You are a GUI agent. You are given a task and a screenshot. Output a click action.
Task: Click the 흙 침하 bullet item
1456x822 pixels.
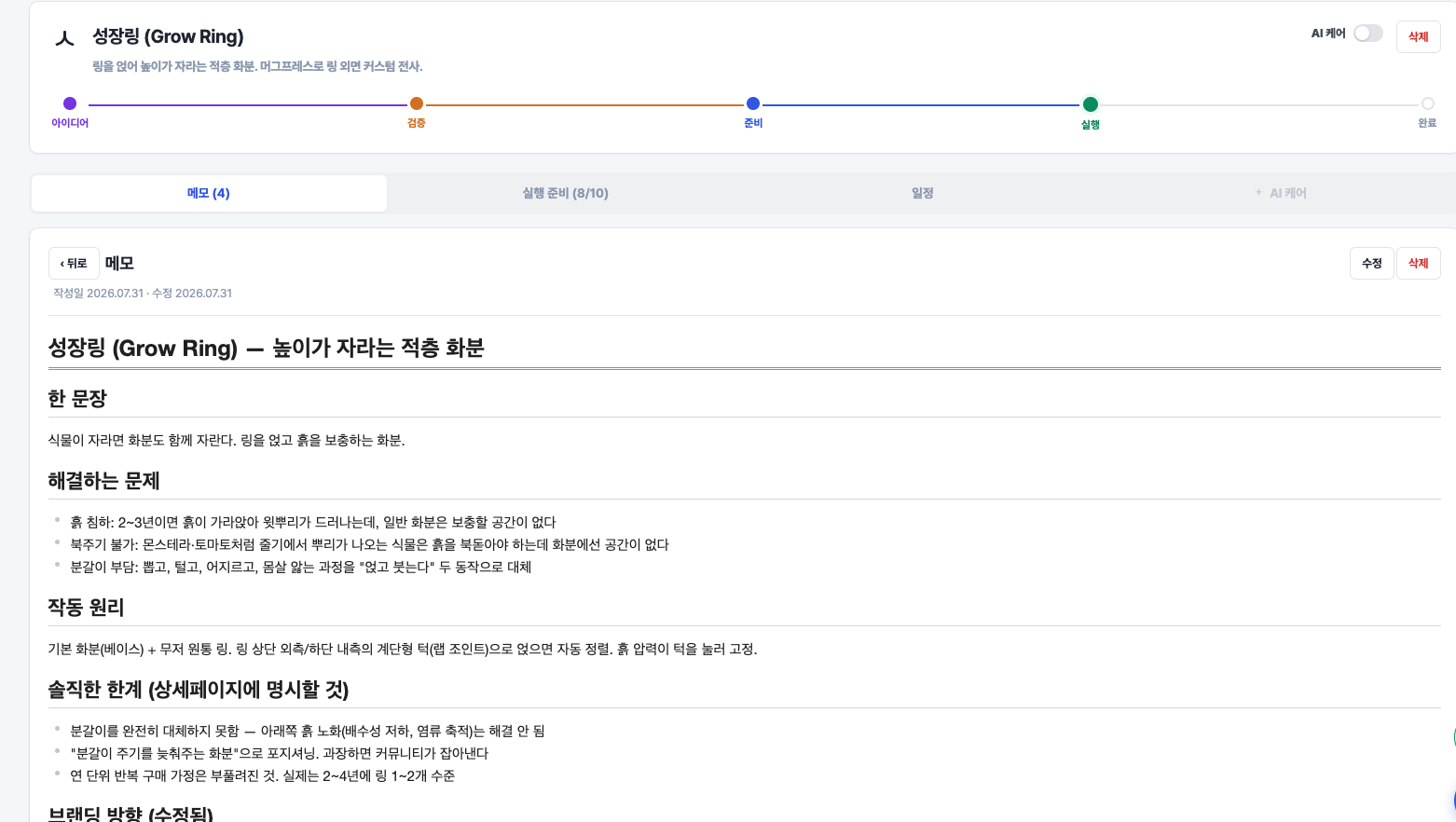pos(312,522)
